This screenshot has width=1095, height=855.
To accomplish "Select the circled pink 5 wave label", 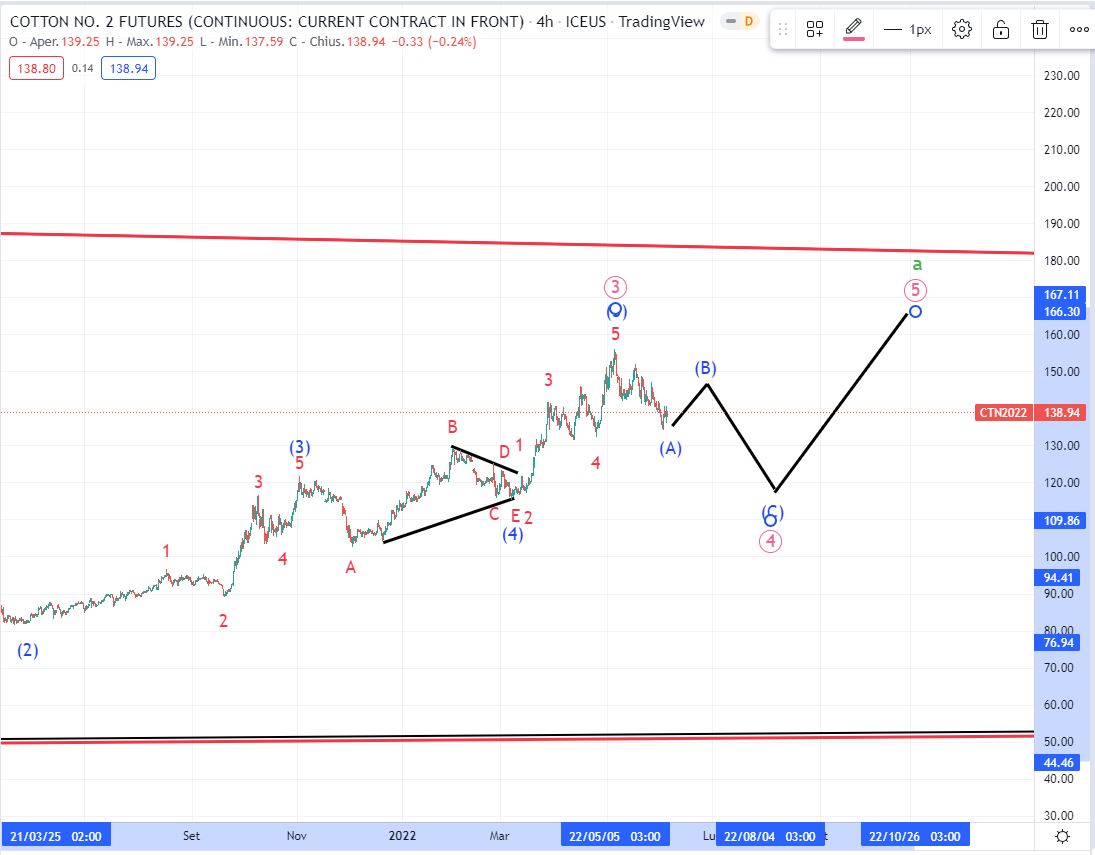I will pyautogui.click(x=915, y=290).
